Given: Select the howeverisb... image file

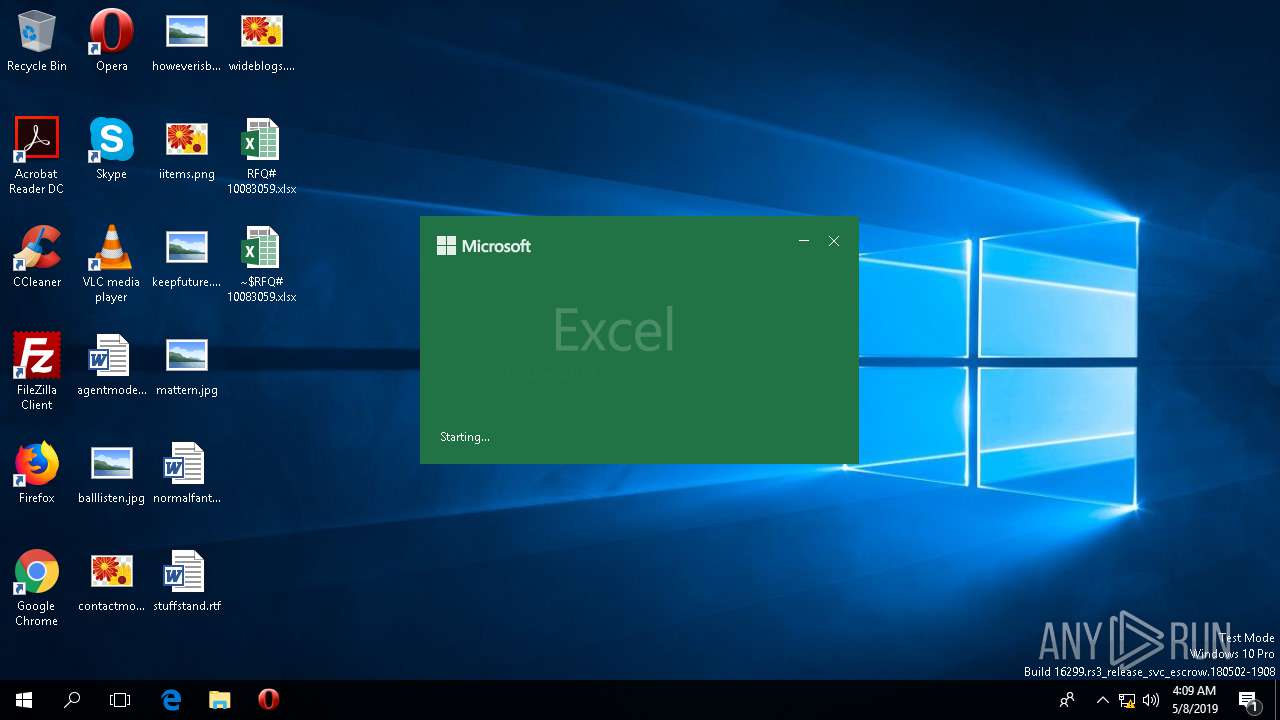Looking at the screenshot, I should (x=186, y=41).
